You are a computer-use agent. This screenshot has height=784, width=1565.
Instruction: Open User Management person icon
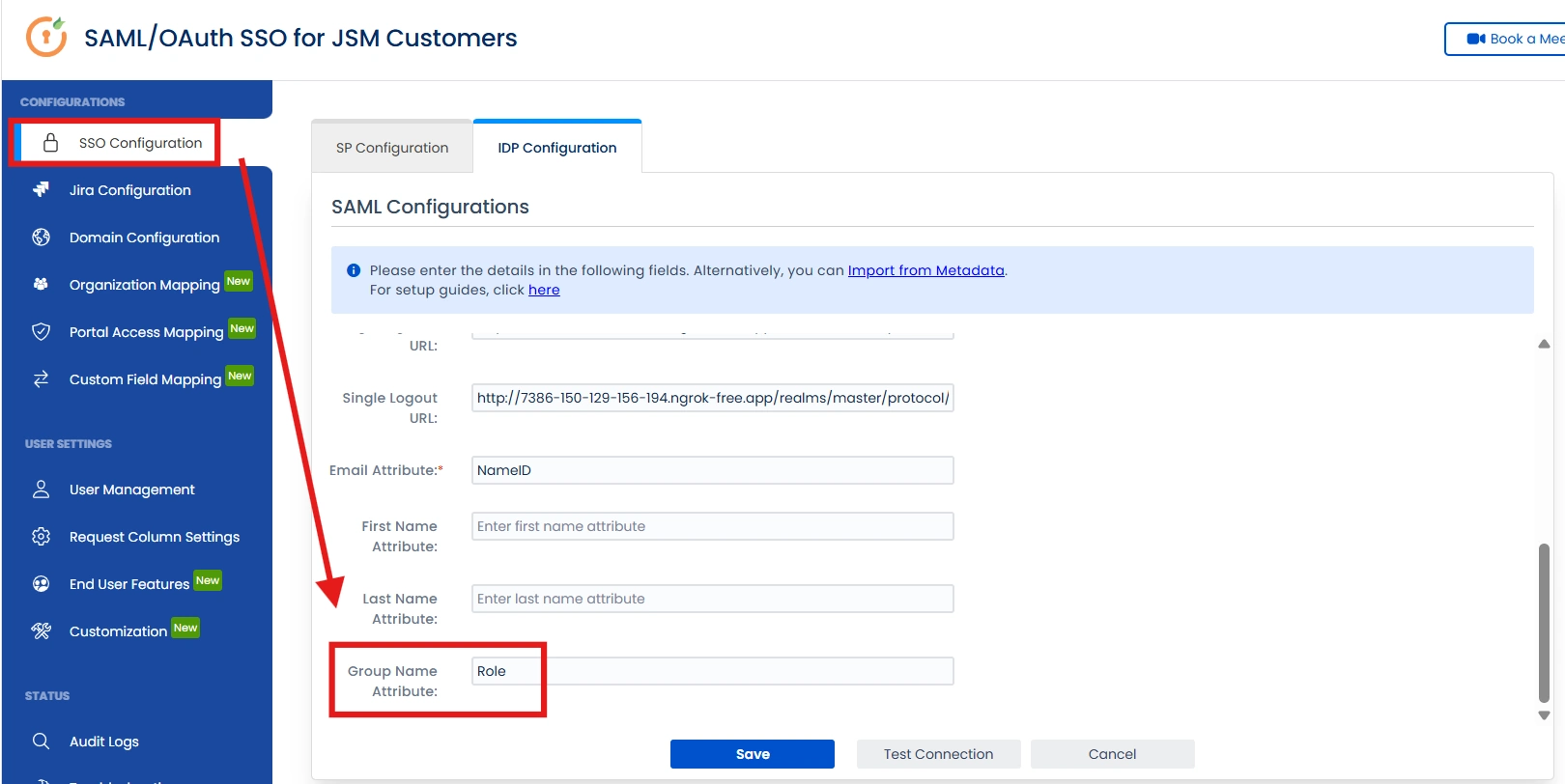click(x=41, y=490)
